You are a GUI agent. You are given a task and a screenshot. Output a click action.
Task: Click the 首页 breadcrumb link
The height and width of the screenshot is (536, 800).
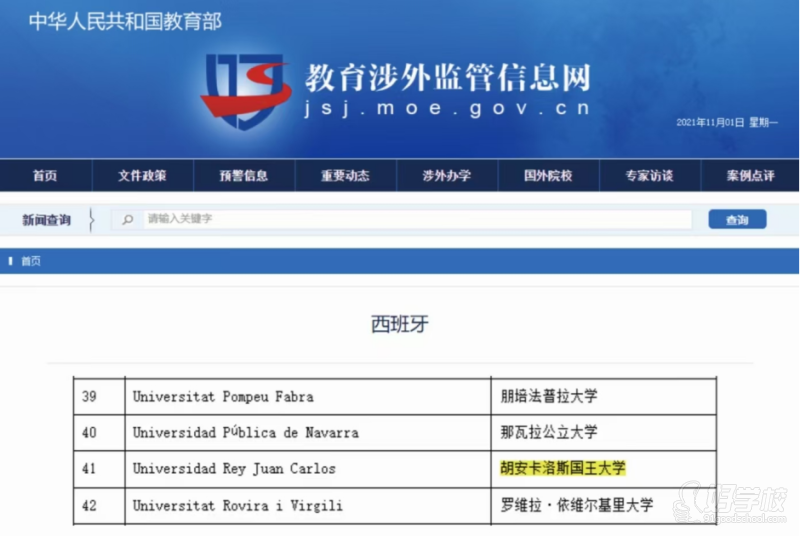pos(31,261)
